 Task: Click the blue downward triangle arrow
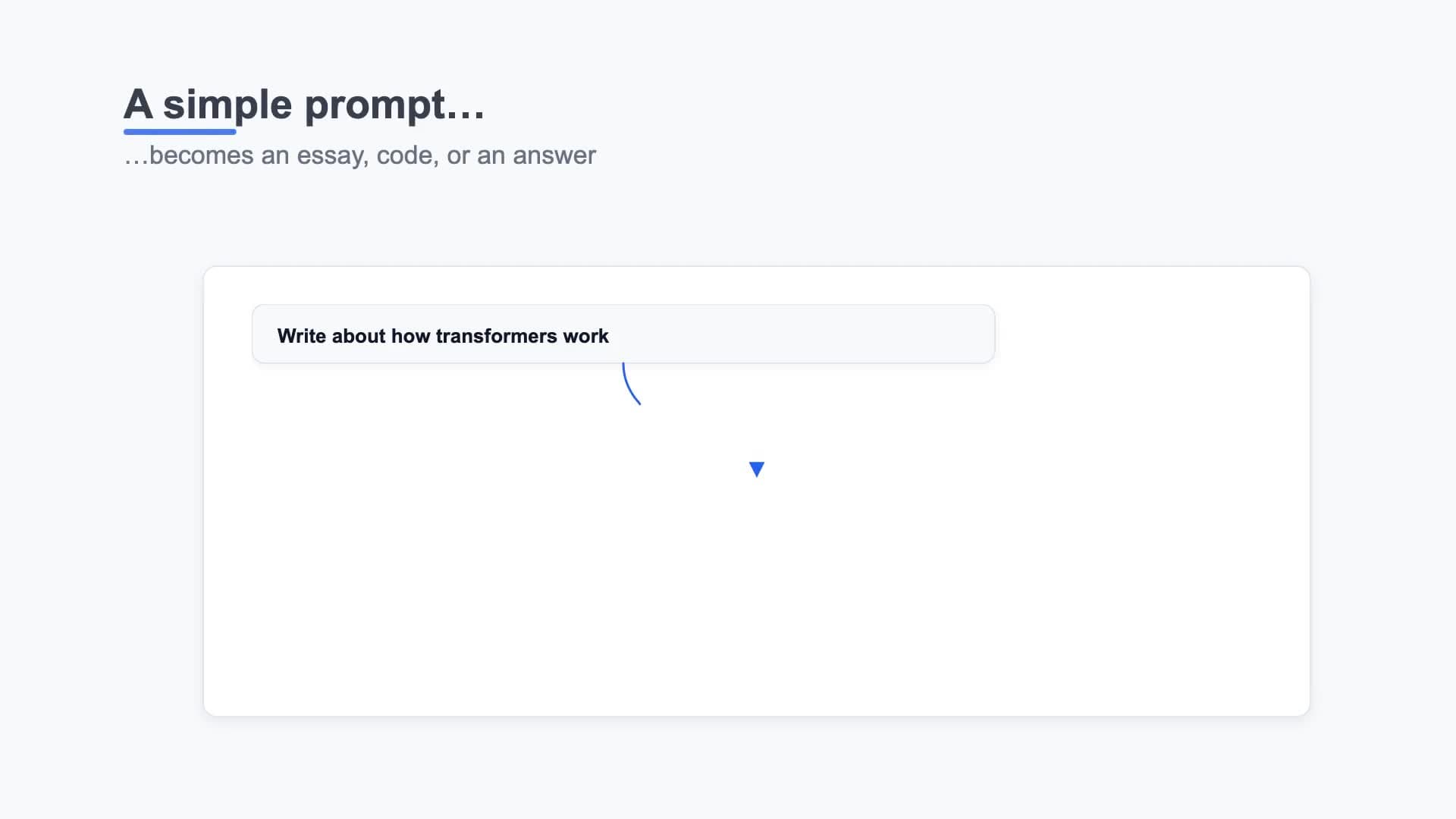(756, 469)
